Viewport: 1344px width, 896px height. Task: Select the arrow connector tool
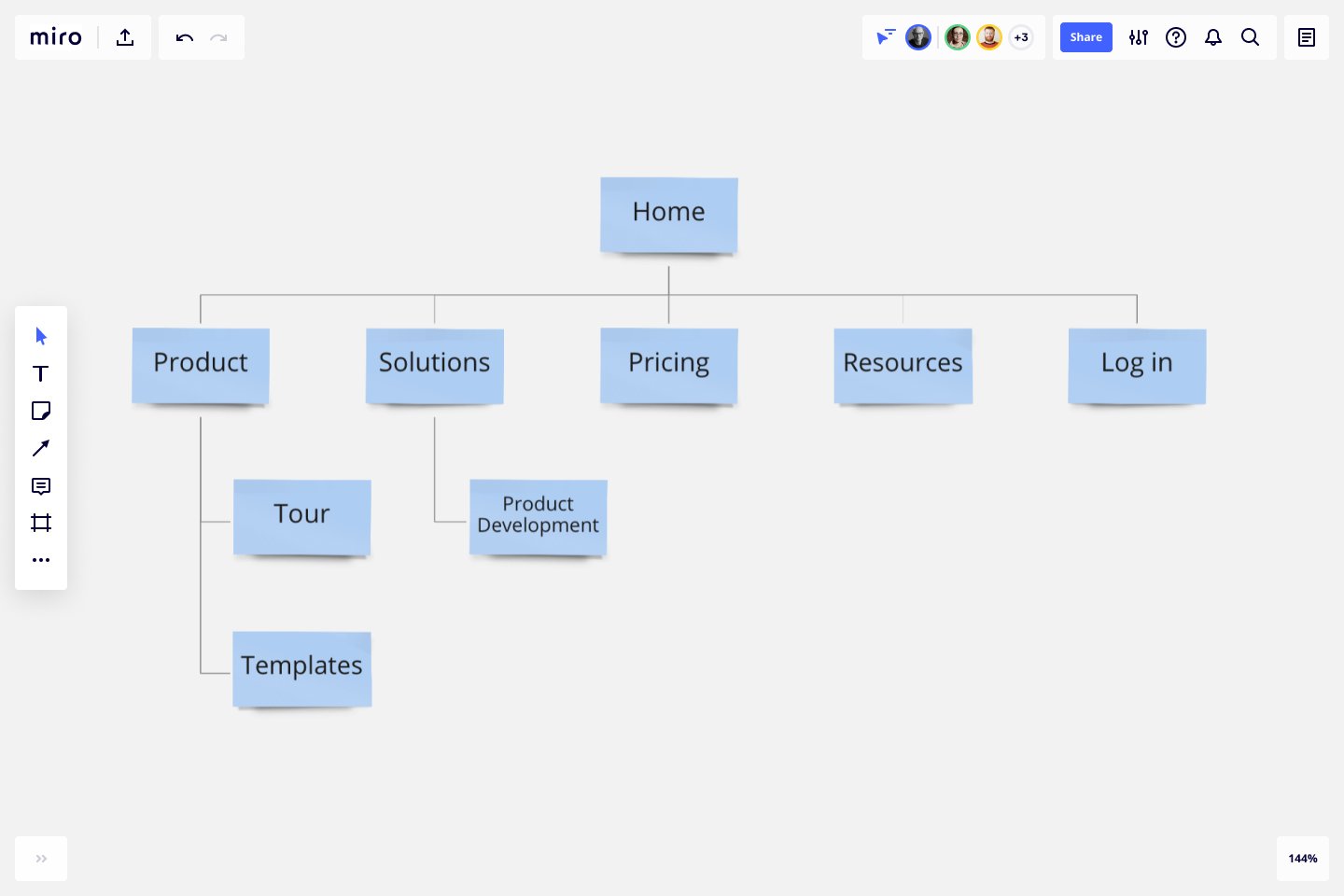(41, 448)
